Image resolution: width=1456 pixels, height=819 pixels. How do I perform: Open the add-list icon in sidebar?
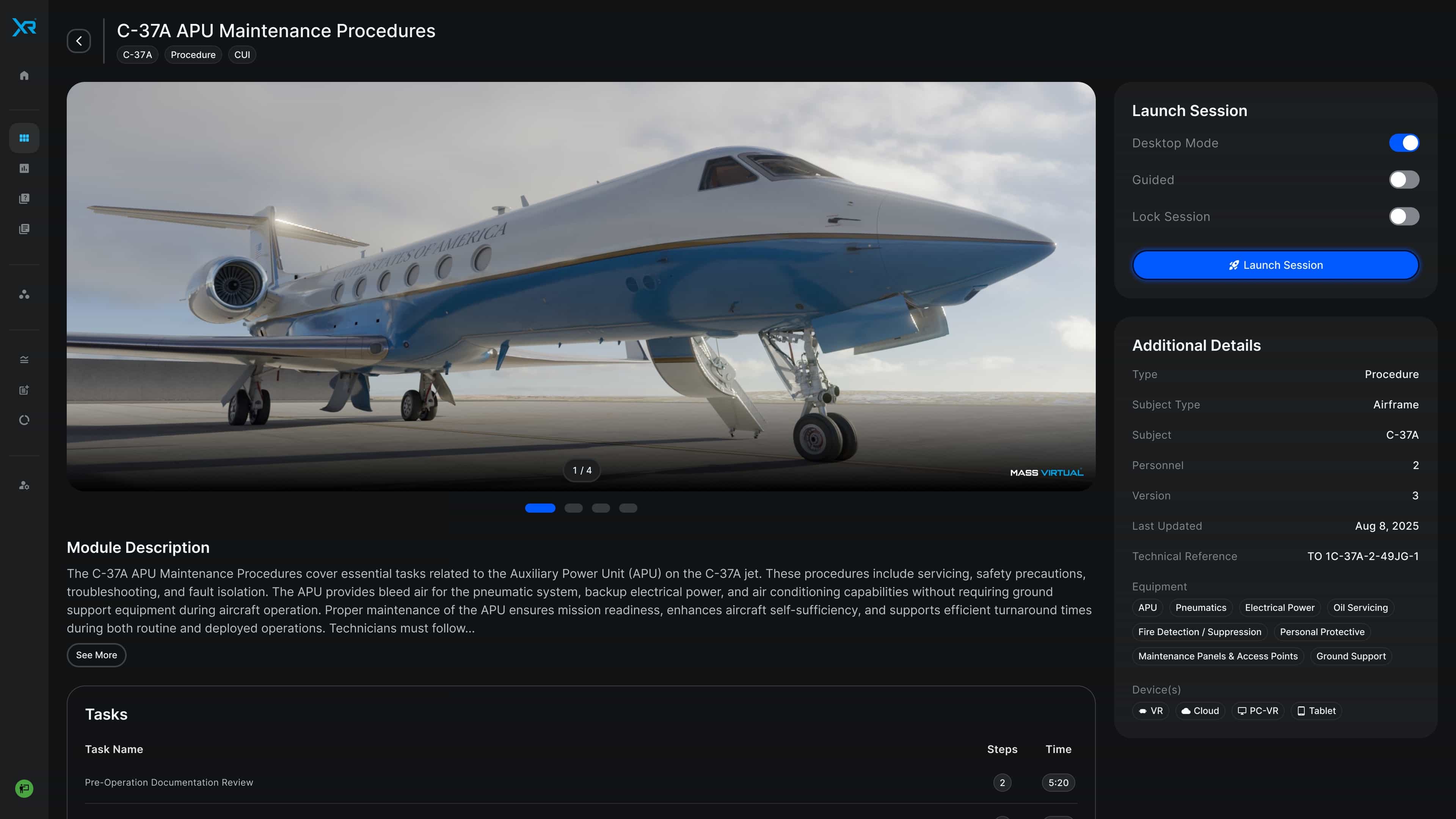pyautogui.click(x=24, y=390)
